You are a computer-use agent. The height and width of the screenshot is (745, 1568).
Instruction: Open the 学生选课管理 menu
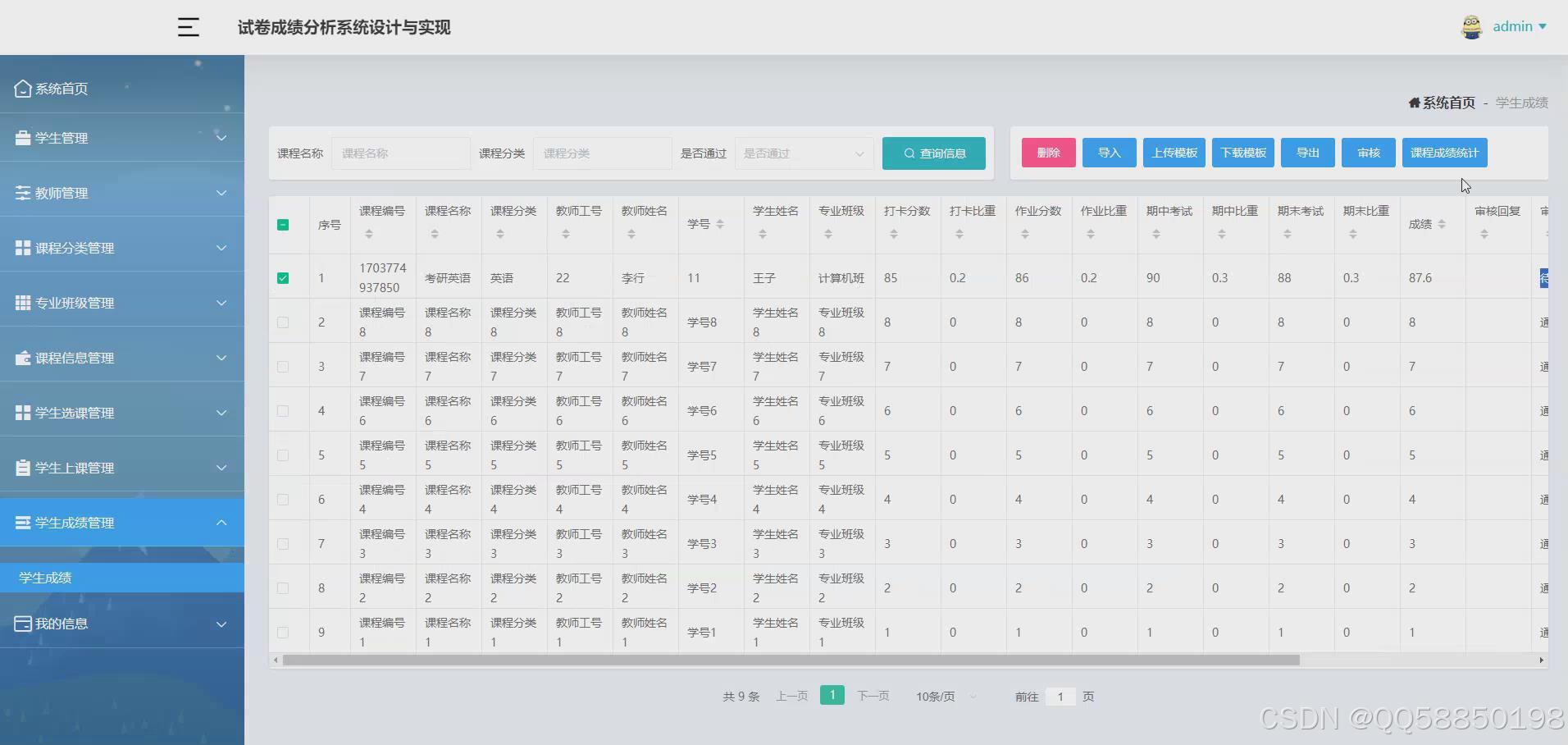[x=122, y=413]
